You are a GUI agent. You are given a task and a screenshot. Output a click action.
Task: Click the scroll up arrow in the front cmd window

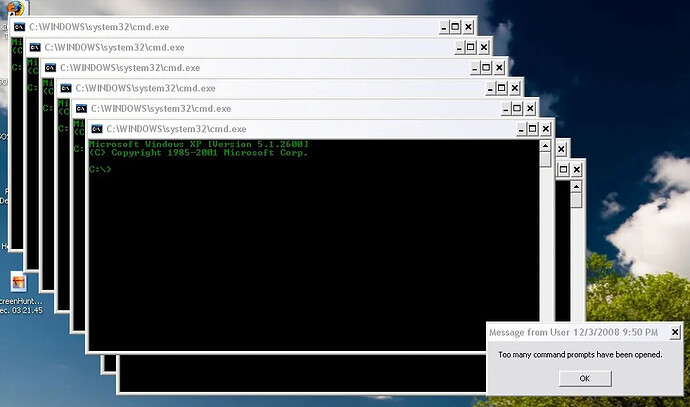[x=546, y=146]
